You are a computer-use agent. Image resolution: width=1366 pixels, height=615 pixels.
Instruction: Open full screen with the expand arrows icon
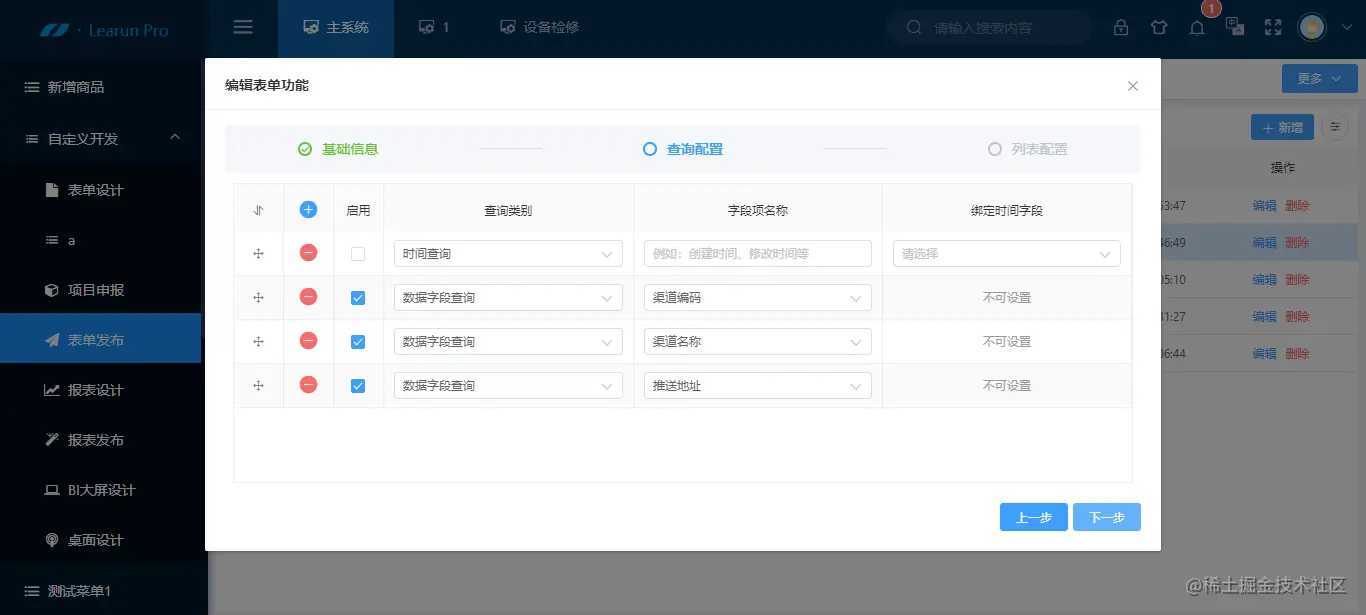click(x=1272, y=27)
